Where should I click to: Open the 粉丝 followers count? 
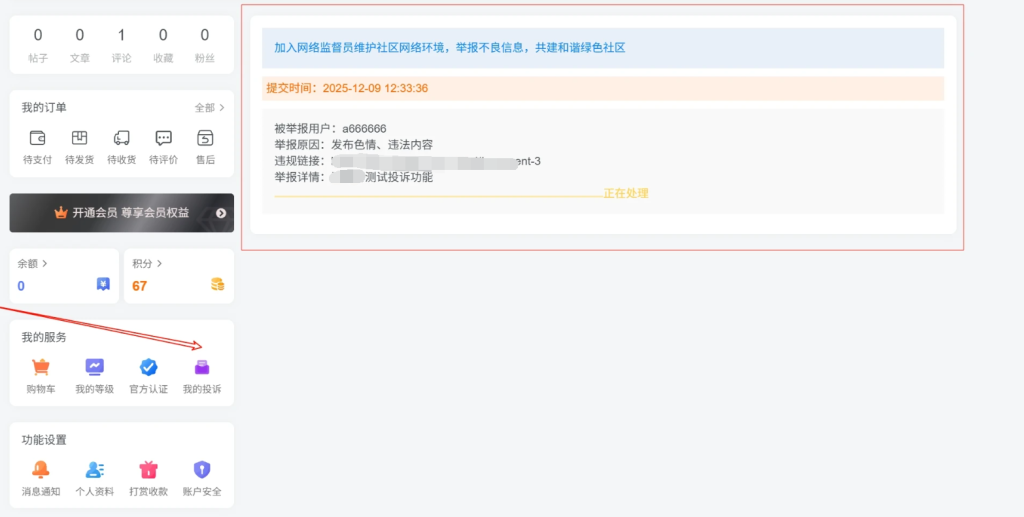tap(205, 44)
